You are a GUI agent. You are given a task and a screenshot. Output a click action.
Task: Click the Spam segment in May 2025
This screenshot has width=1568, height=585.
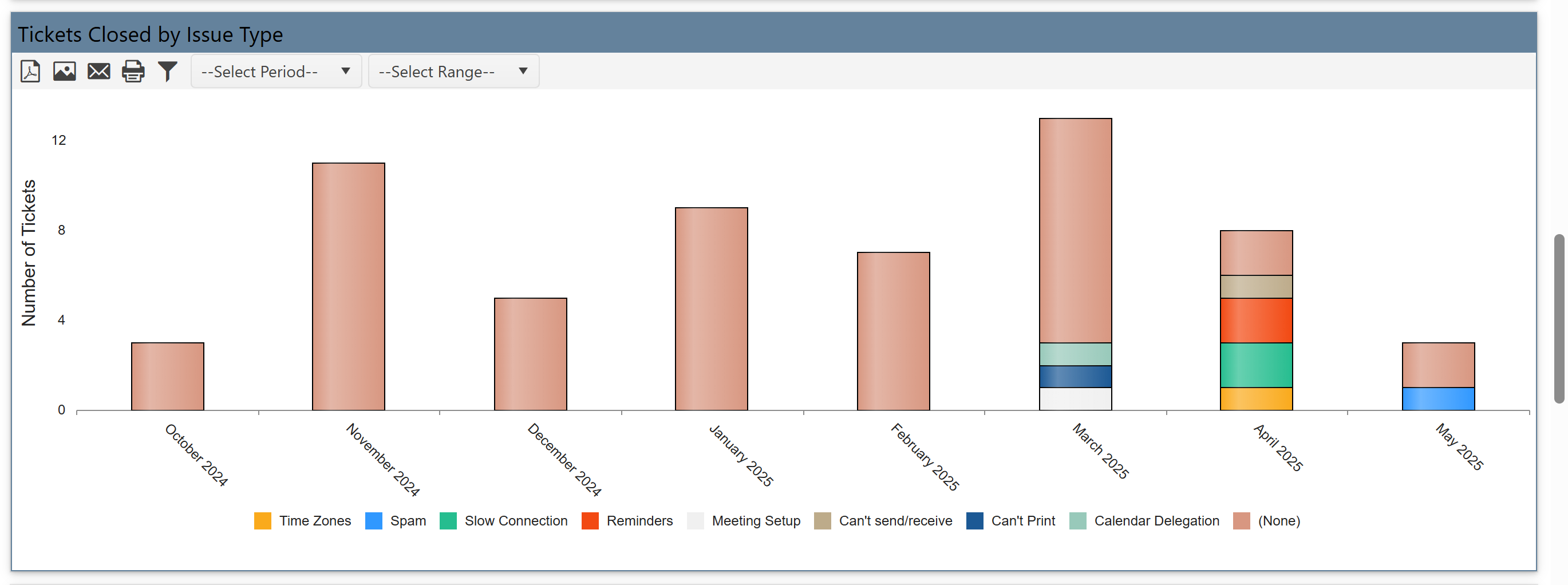pyautogui.click(x=1437, y=399)
